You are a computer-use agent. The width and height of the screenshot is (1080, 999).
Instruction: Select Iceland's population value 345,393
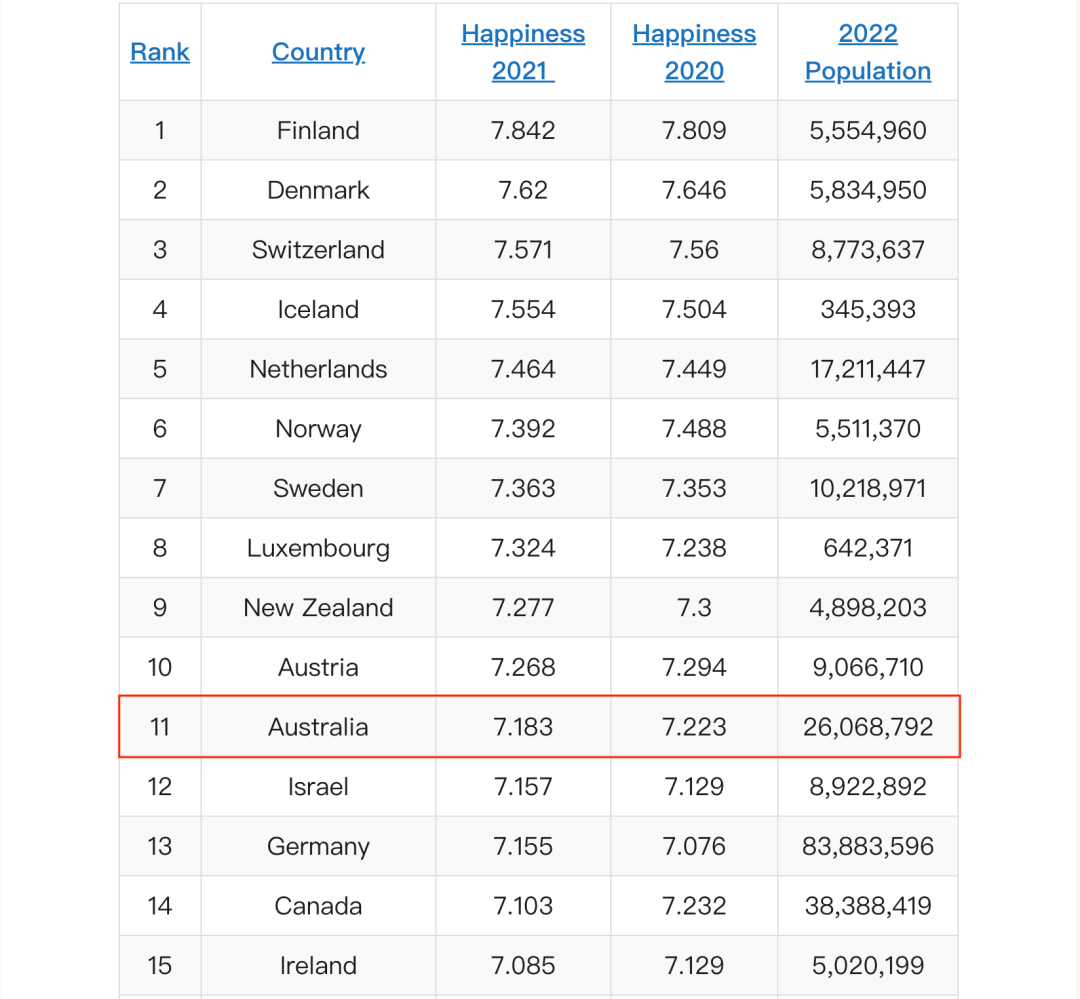pos(868,309)
